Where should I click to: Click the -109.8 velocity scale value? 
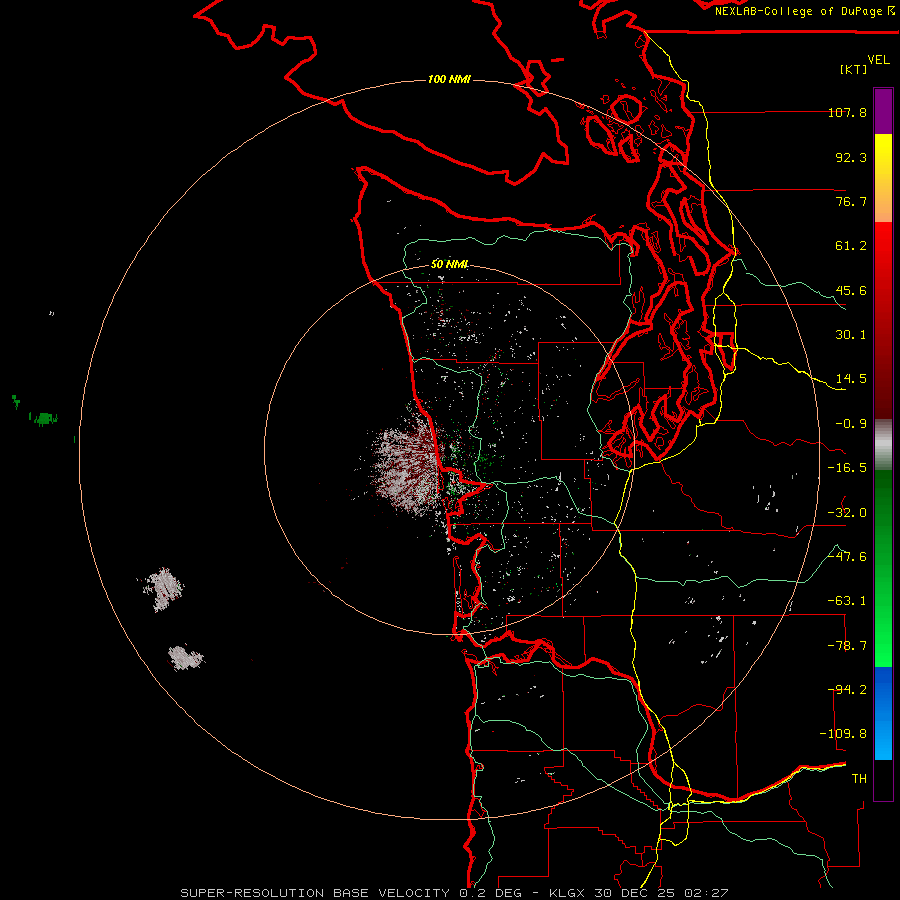(x=843, y=734)
